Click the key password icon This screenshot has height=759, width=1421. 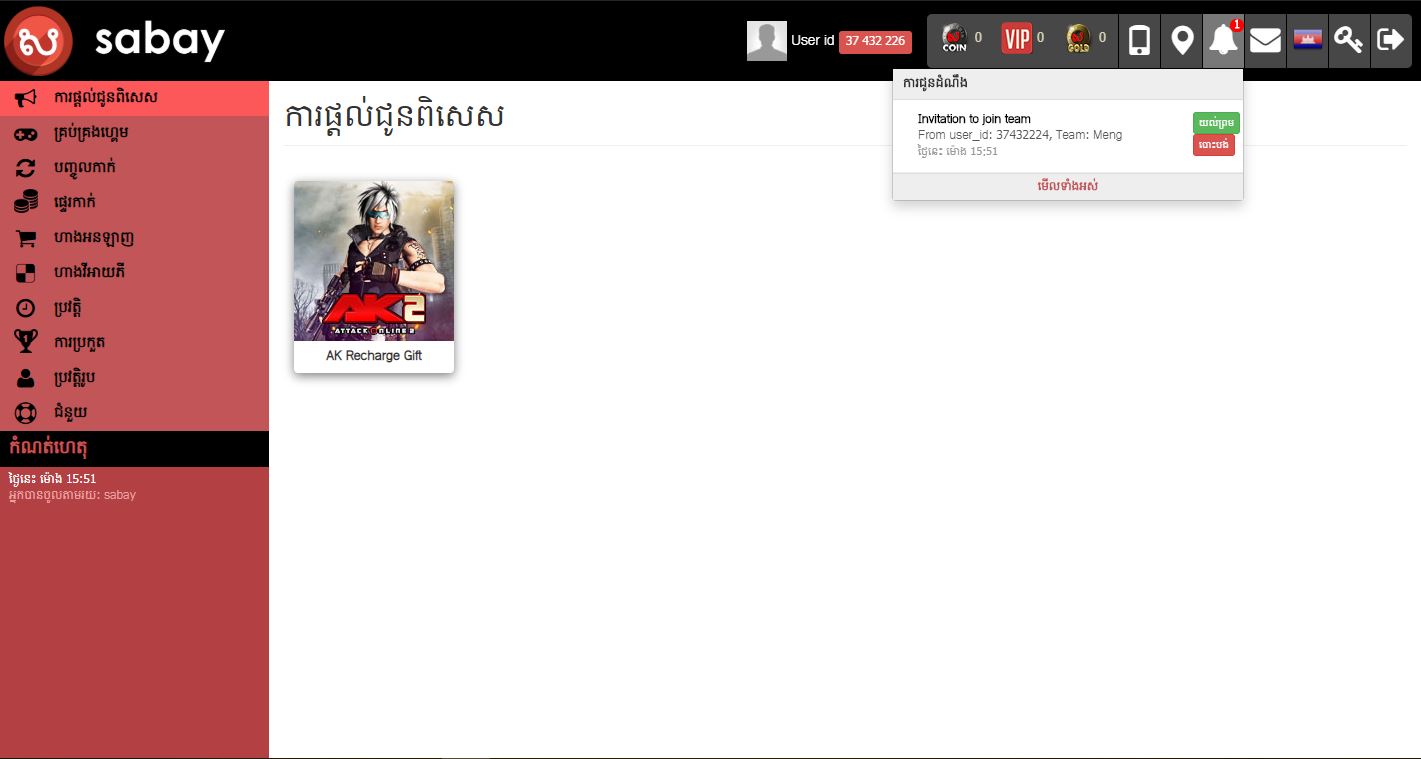tap(1349, 41)
